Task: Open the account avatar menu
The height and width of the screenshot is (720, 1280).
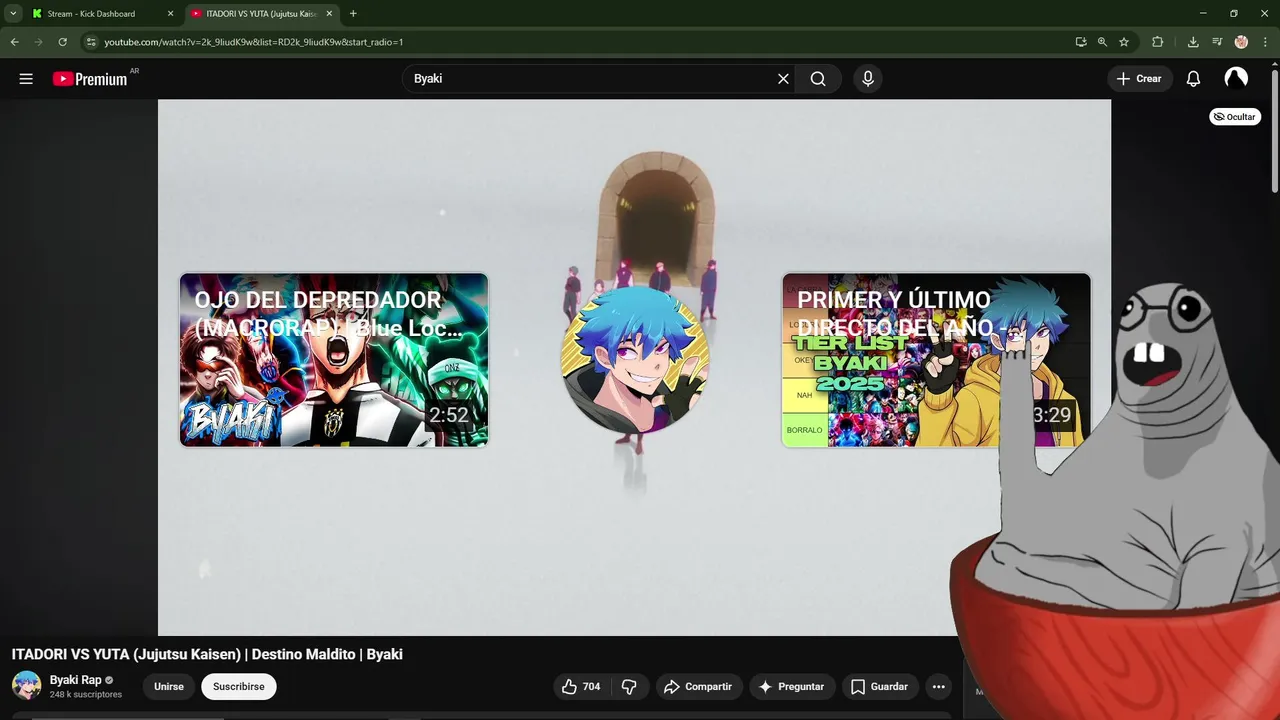Action: pos(1236,79)
